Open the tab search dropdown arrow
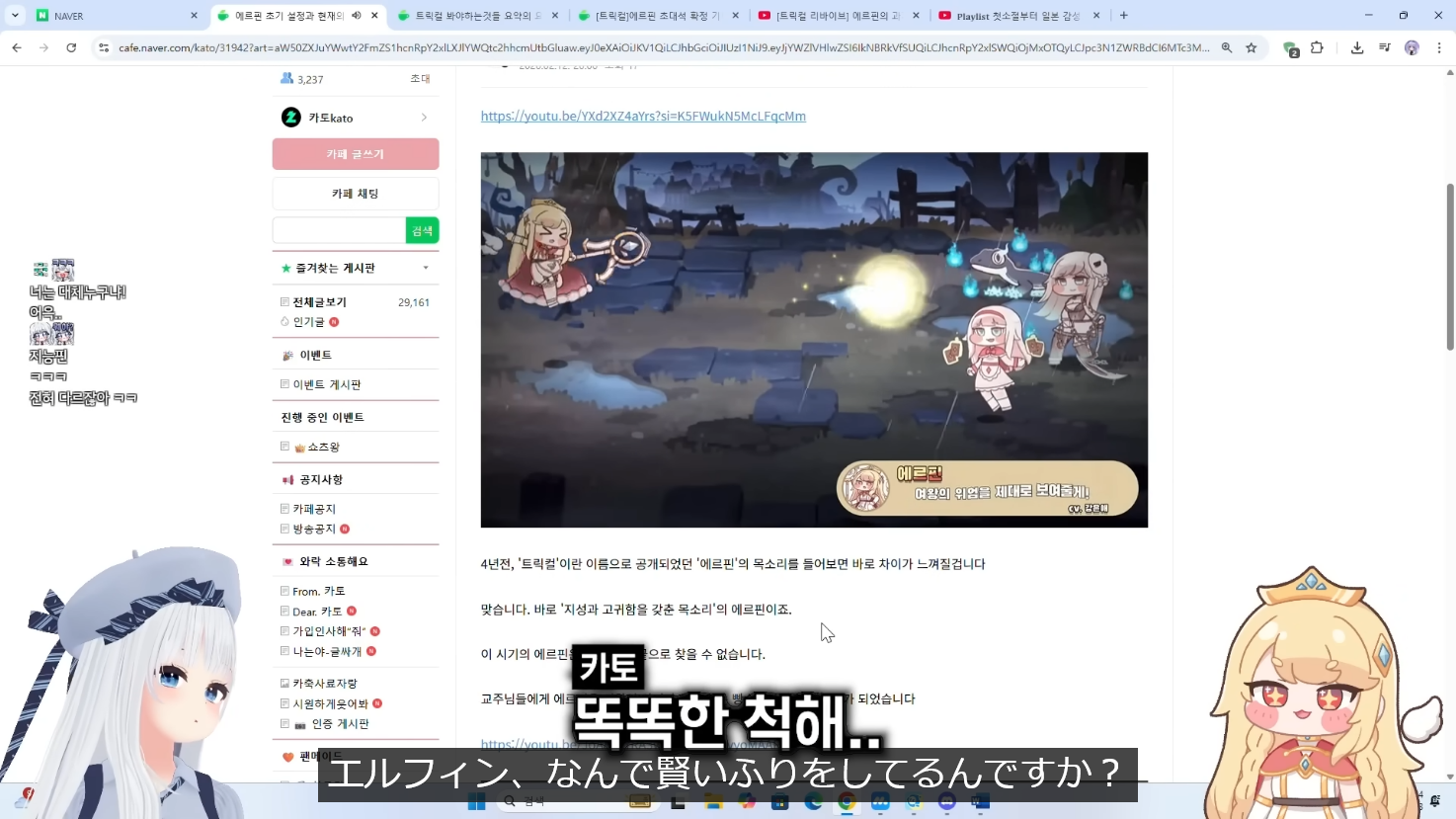 [15, 16]
